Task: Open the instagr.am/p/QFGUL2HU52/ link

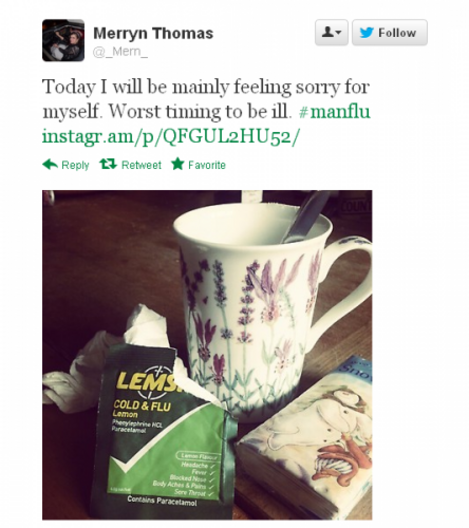Action: [170, 137]
